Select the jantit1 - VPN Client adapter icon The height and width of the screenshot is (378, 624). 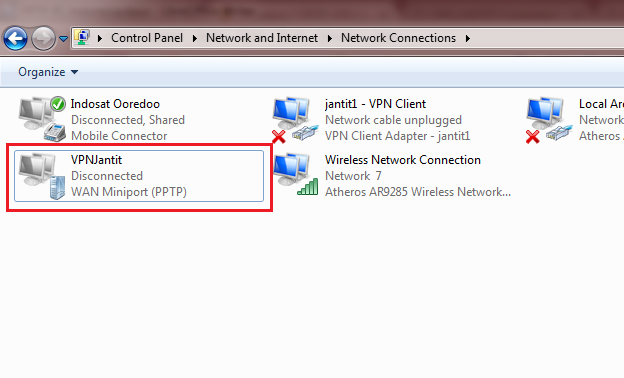(295, 119)
